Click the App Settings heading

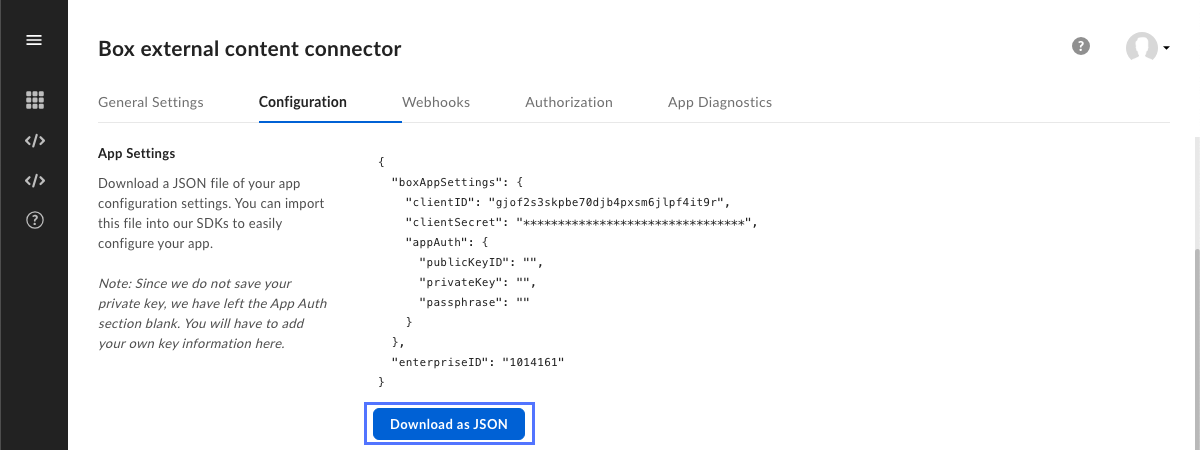[137, 154]
